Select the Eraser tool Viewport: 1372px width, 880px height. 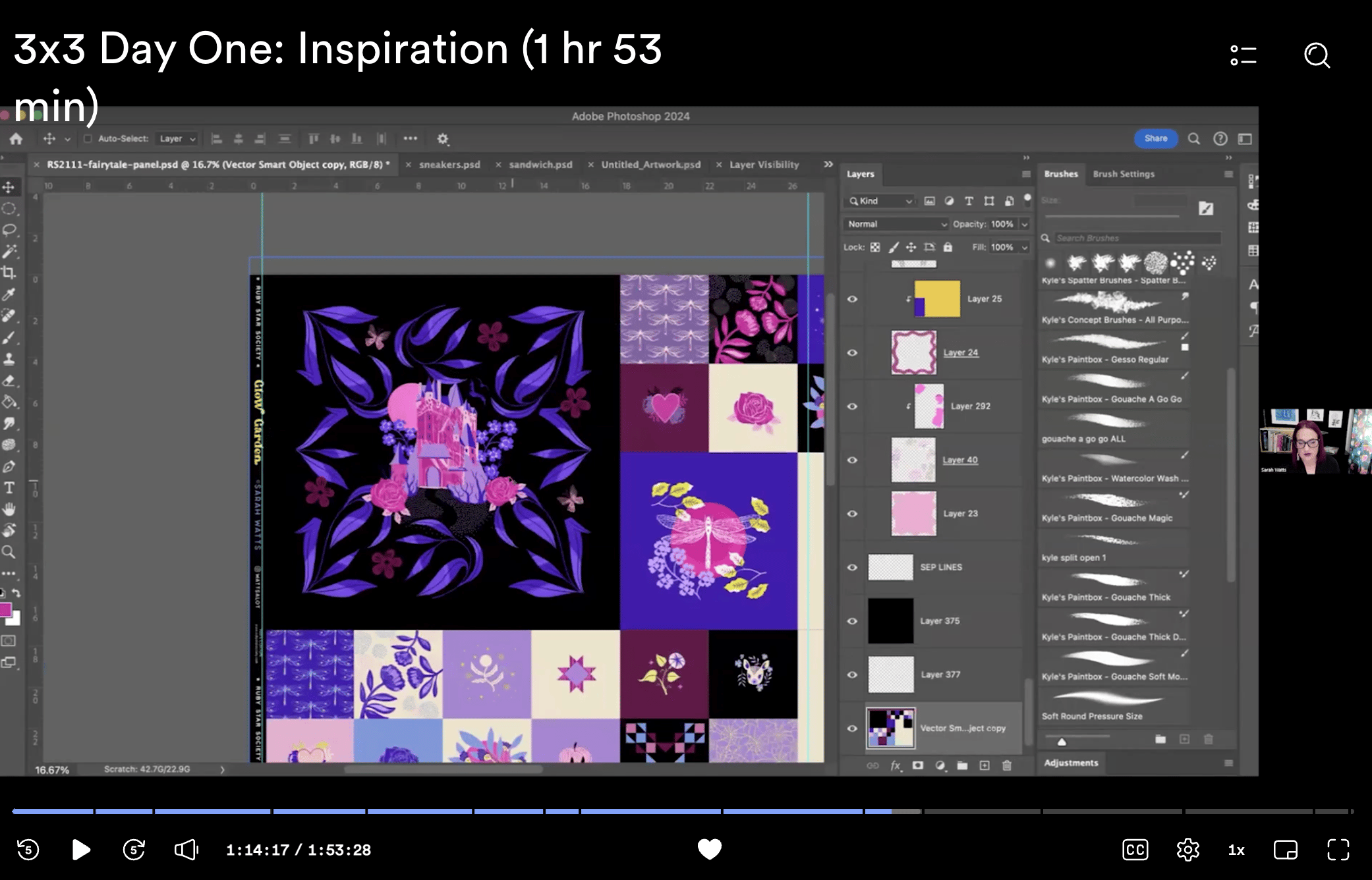coord(9,380)
